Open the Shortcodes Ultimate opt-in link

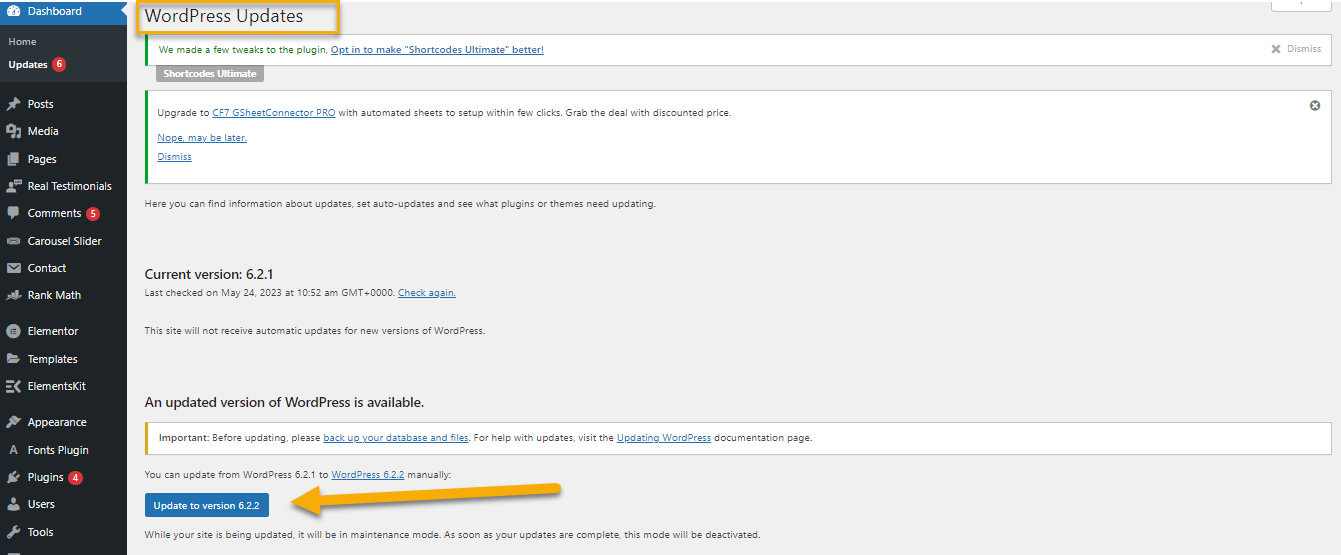click(x=437, y=49)
